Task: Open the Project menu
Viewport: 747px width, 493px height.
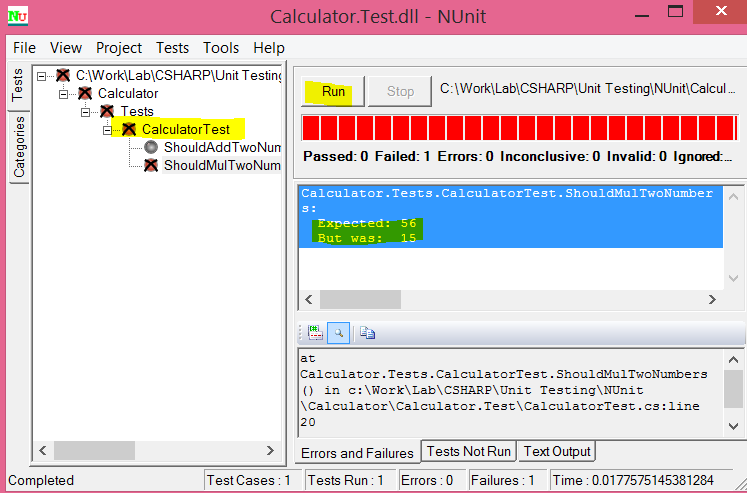Action: [x=118, y=48]
